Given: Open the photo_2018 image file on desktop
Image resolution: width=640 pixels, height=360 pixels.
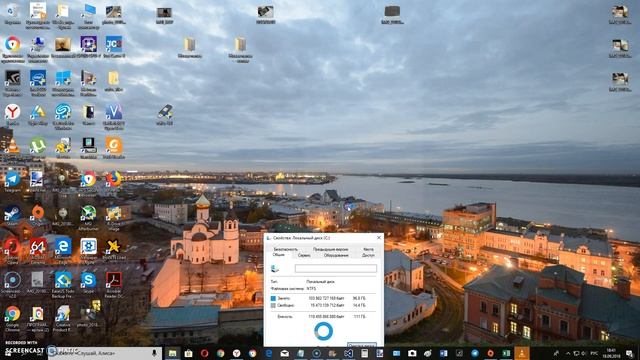Looking at the screenshot, I should tap(88, 317).
